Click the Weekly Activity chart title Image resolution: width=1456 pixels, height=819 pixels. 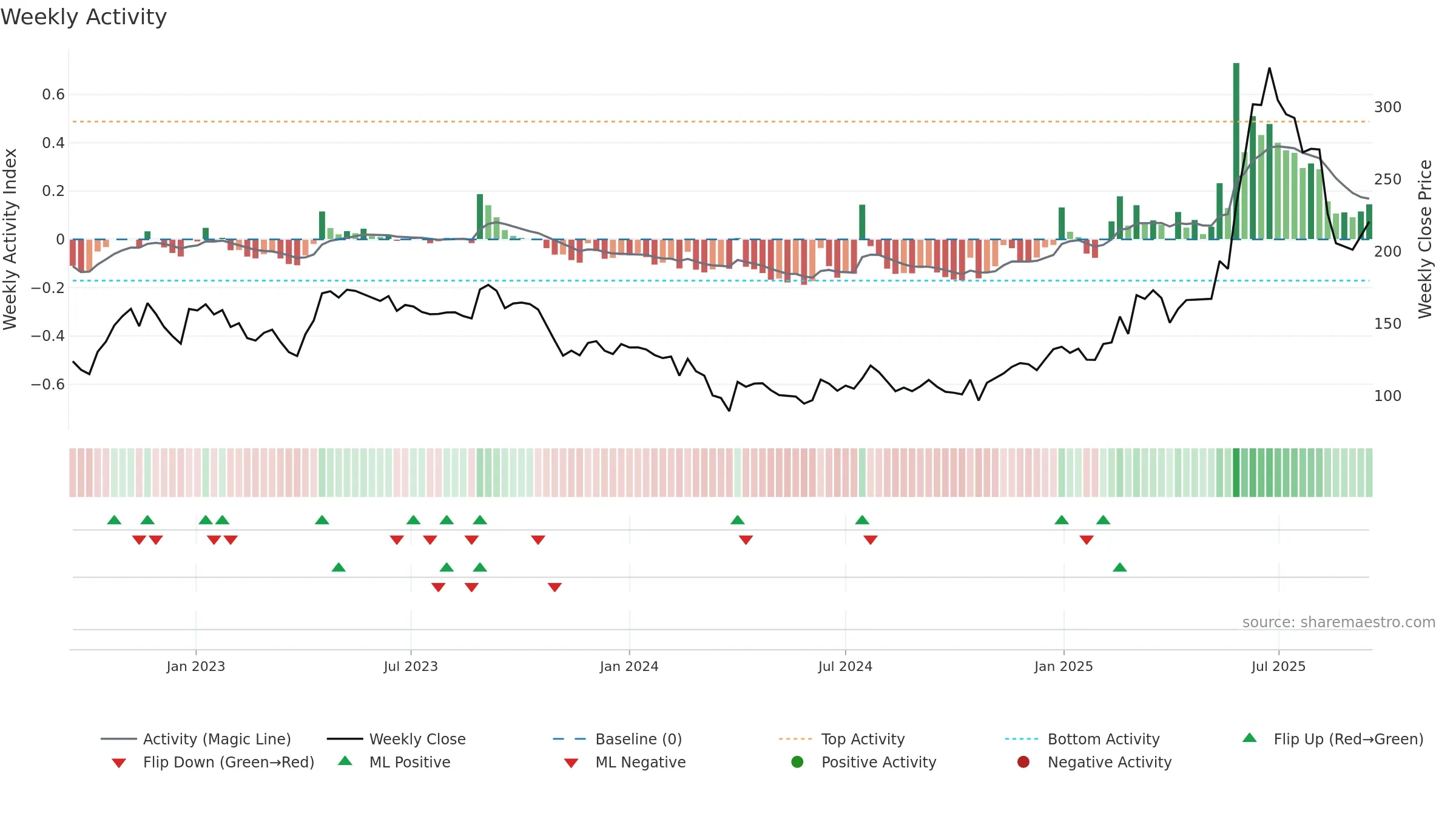point(84,17)
